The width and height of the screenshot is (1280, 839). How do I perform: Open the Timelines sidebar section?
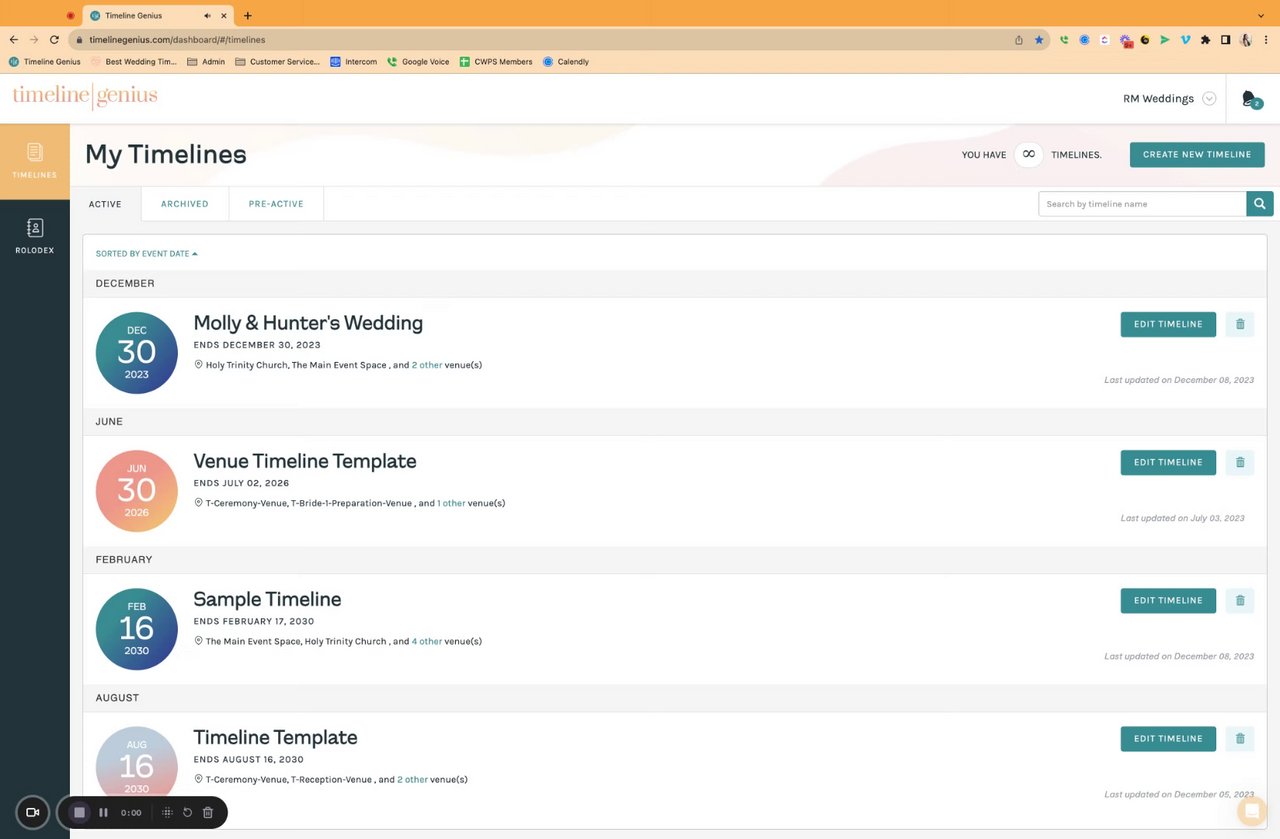(x=35, y=161)
